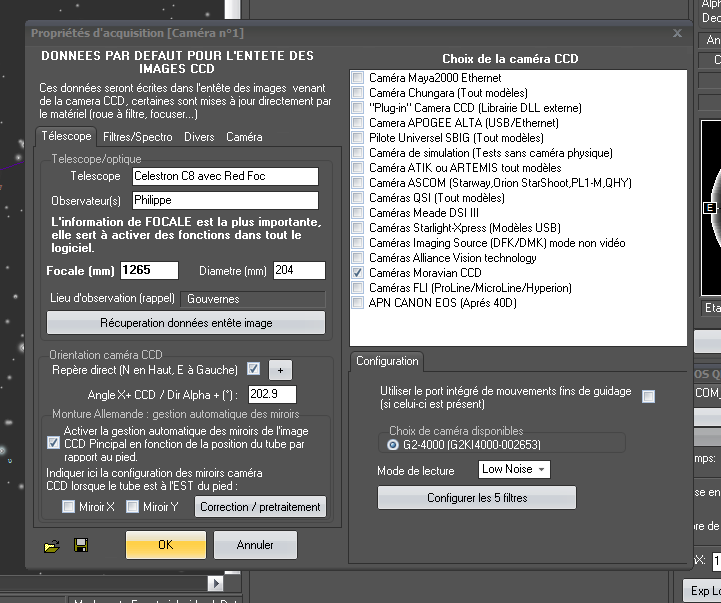Click the Focale (mm) input field

[149, 270]
